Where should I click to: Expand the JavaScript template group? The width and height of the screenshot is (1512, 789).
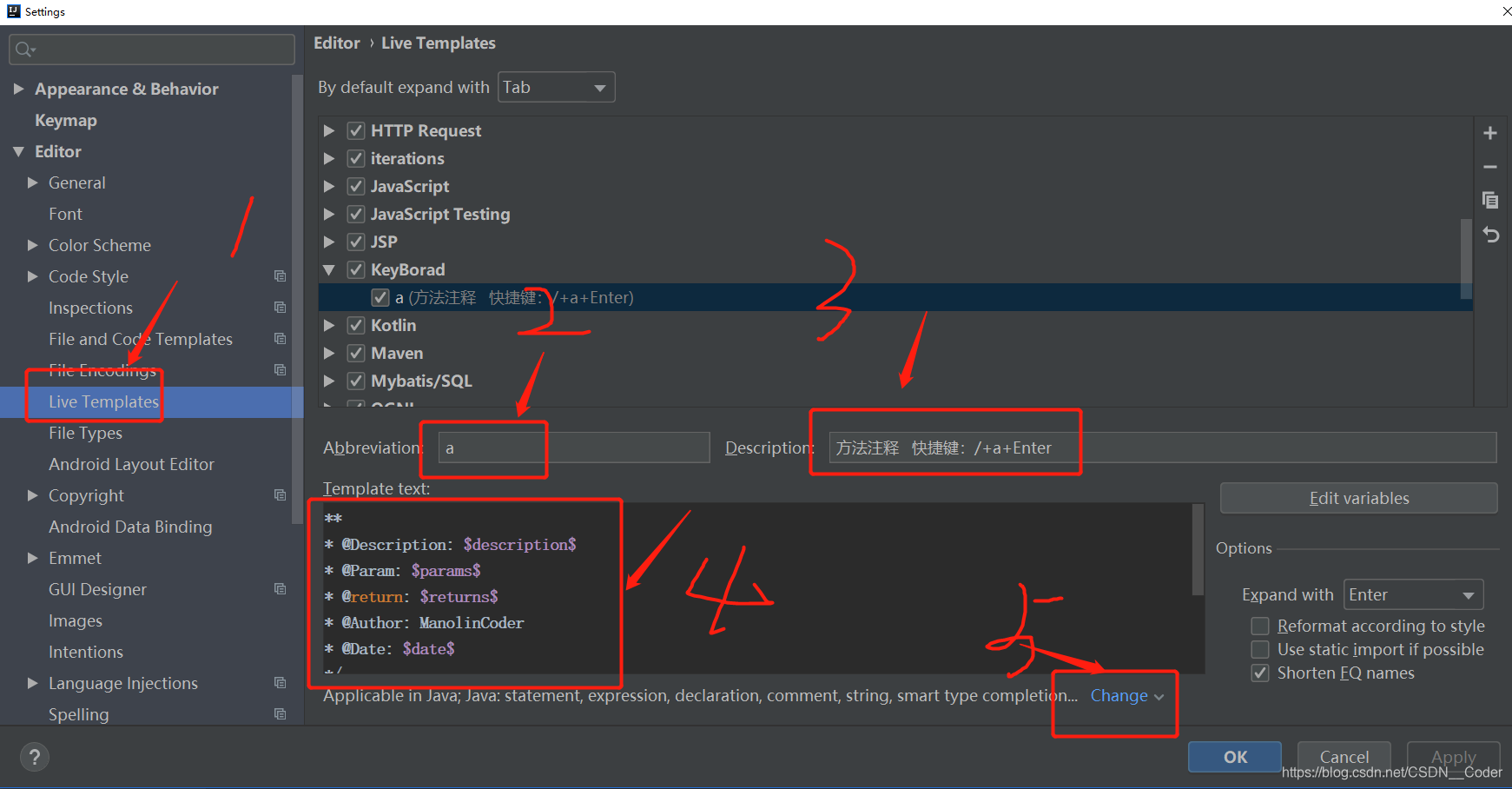[329, 186]
